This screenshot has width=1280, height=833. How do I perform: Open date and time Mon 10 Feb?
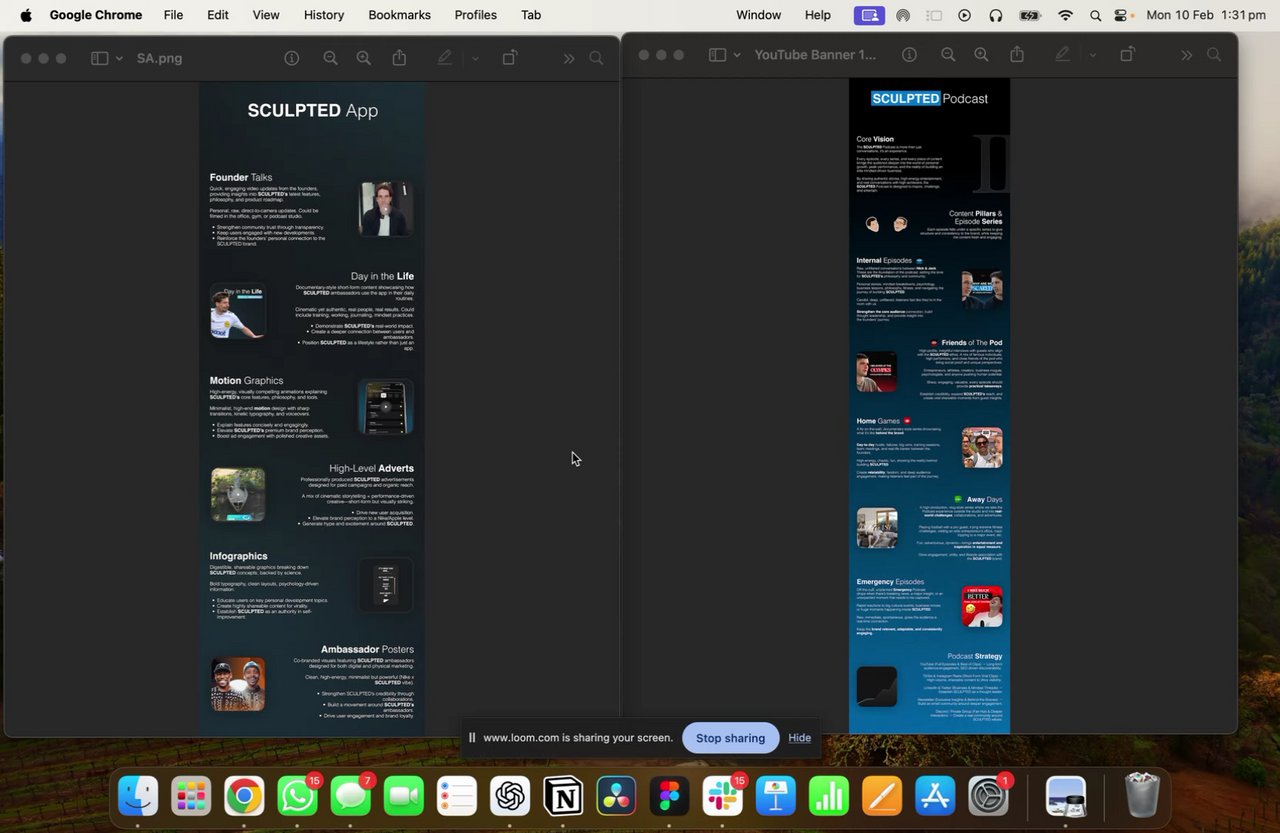point(1206,15)
